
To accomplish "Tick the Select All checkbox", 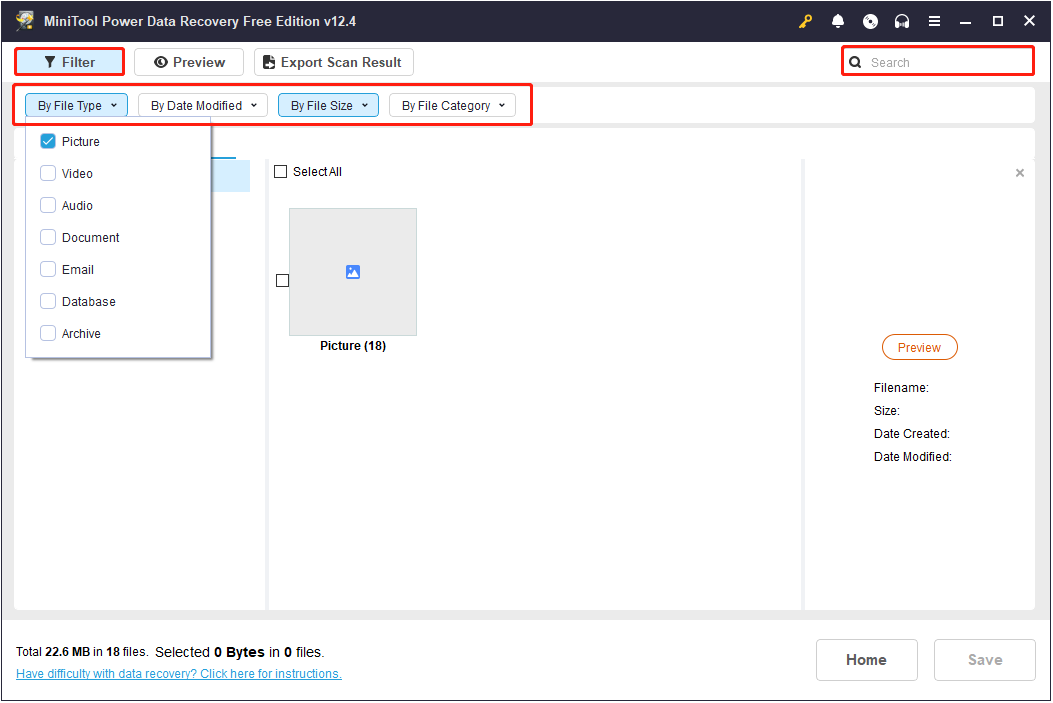I will (281, 172).
